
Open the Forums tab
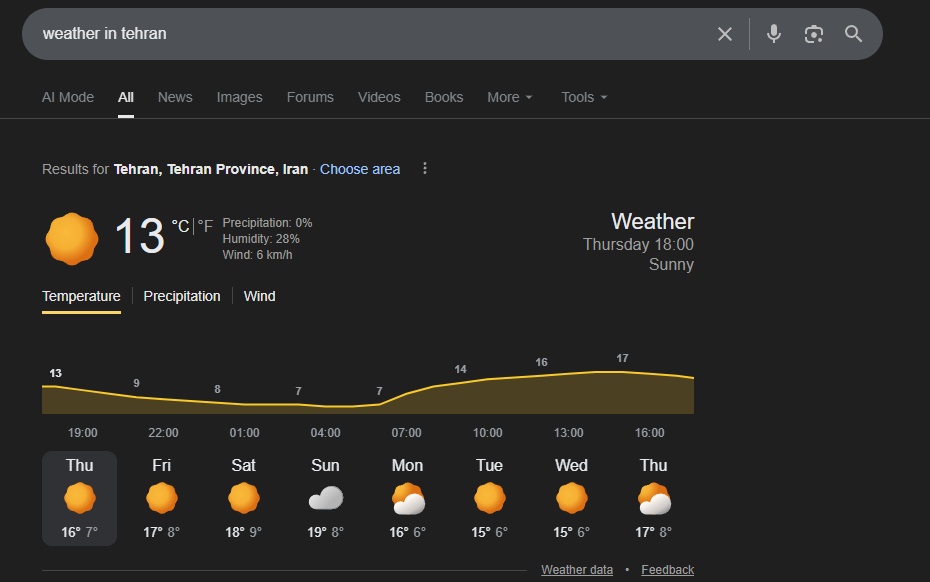(x=310, y=97)
